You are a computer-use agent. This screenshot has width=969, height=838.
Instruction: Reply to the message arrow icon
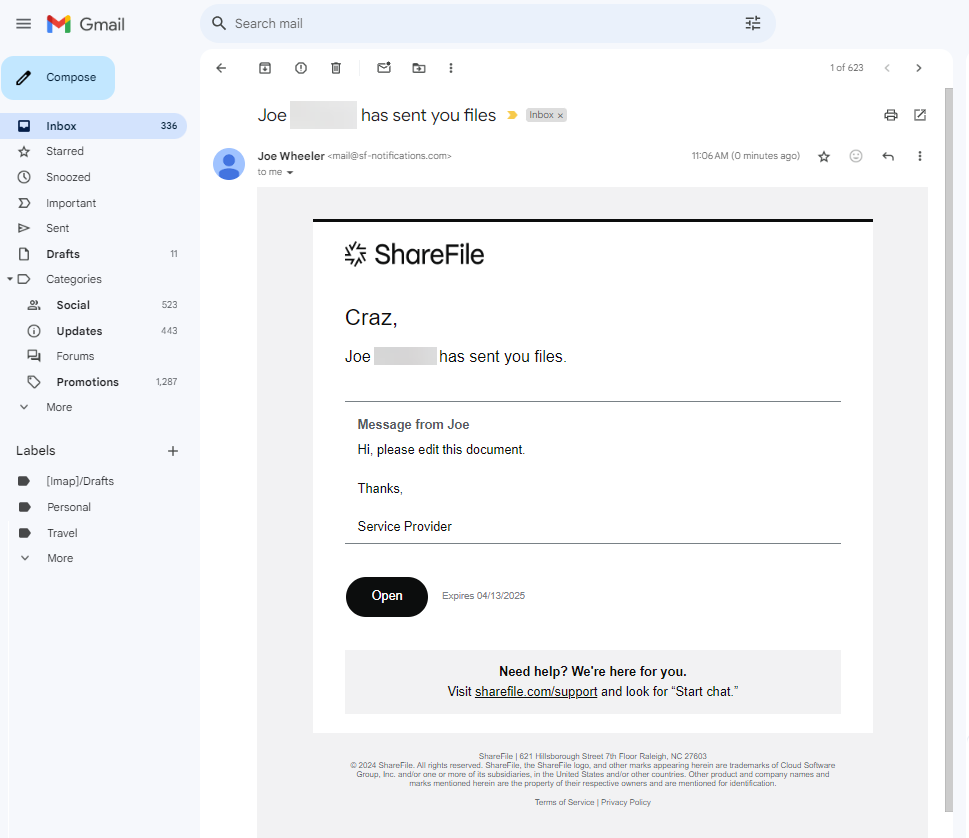pyautogui.click(x=888, y=156)
